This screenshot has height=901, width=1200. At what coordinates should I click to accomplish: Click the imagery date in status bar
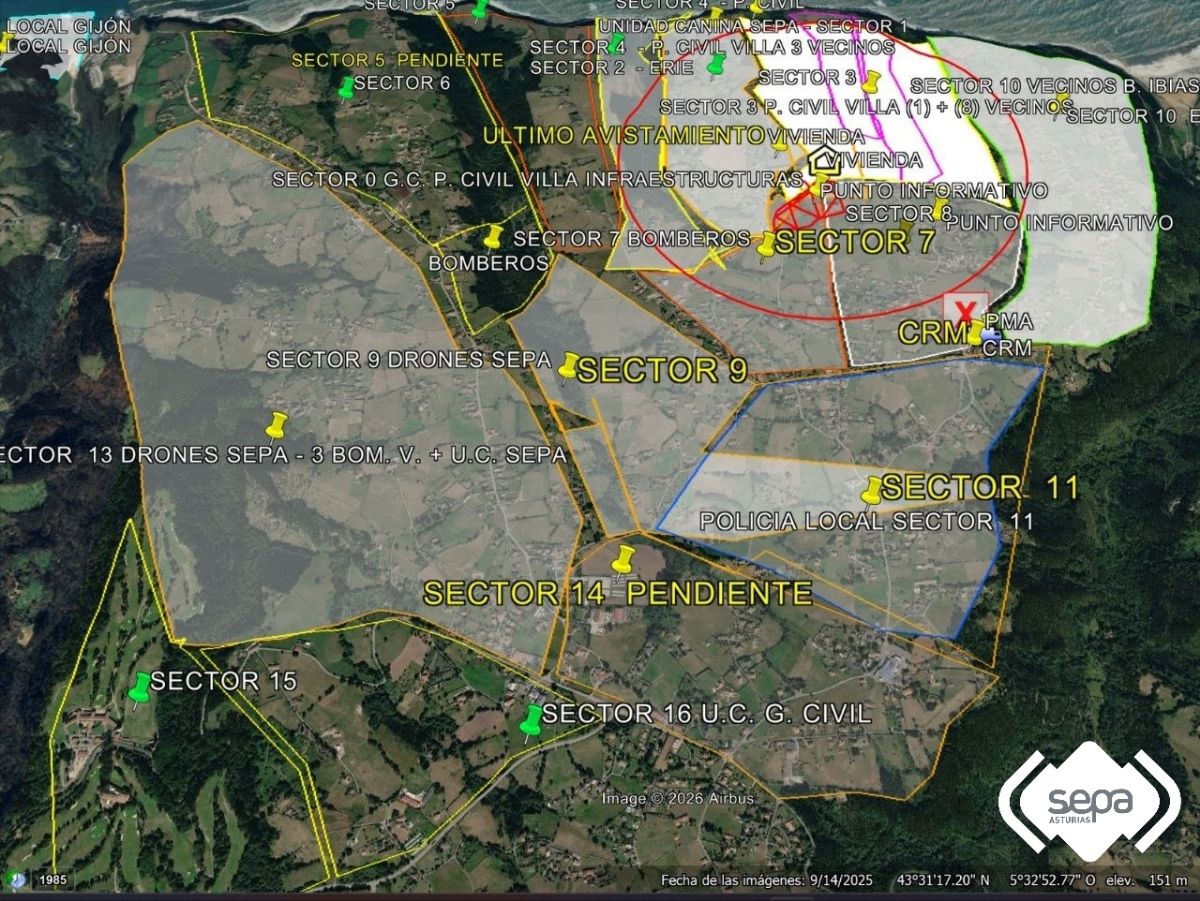pyautogui.click(x=766, y=880)
